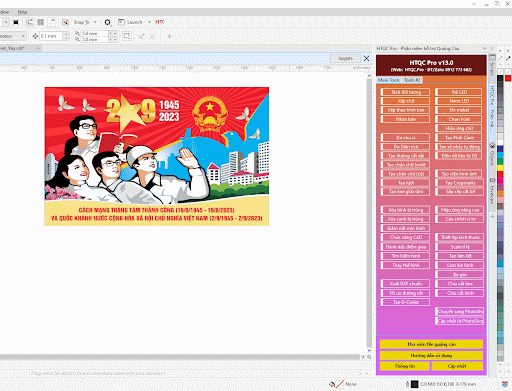Click the red HTX toolbar icon
Viewport: 512px width, 391px height.
coord(159,22)
